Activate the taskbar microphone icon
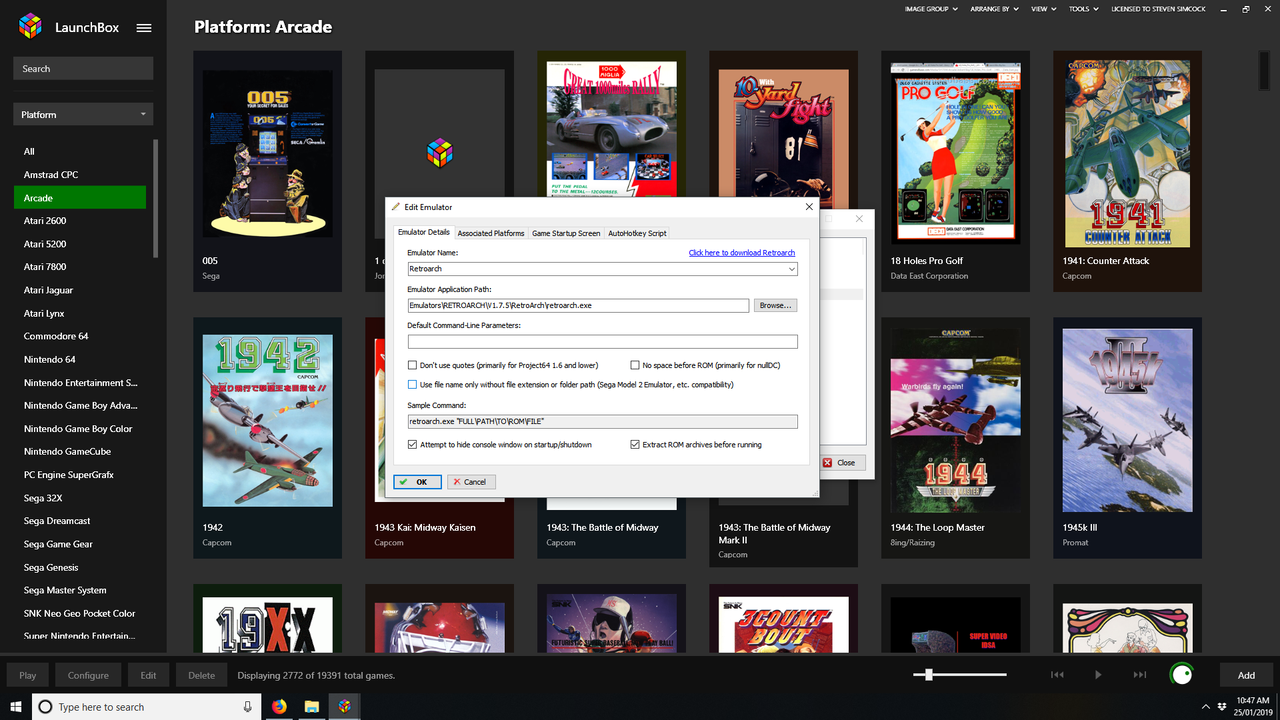Viewport: 1280px width, 720px height. 248,707
